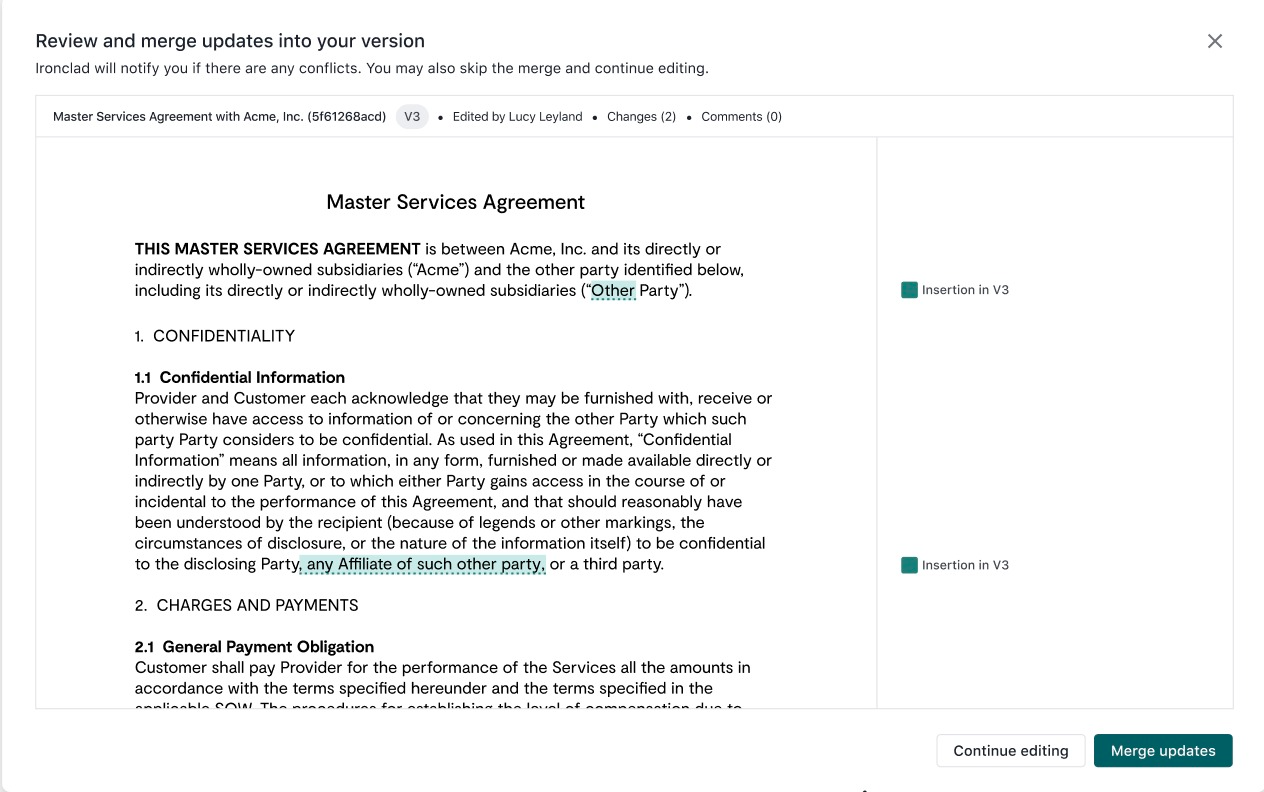The width and height of the screenshot is (1264, 792).
Task: Click the "1. CONFIDENTIALITY" section heading
Action: [x=215, y=336]
